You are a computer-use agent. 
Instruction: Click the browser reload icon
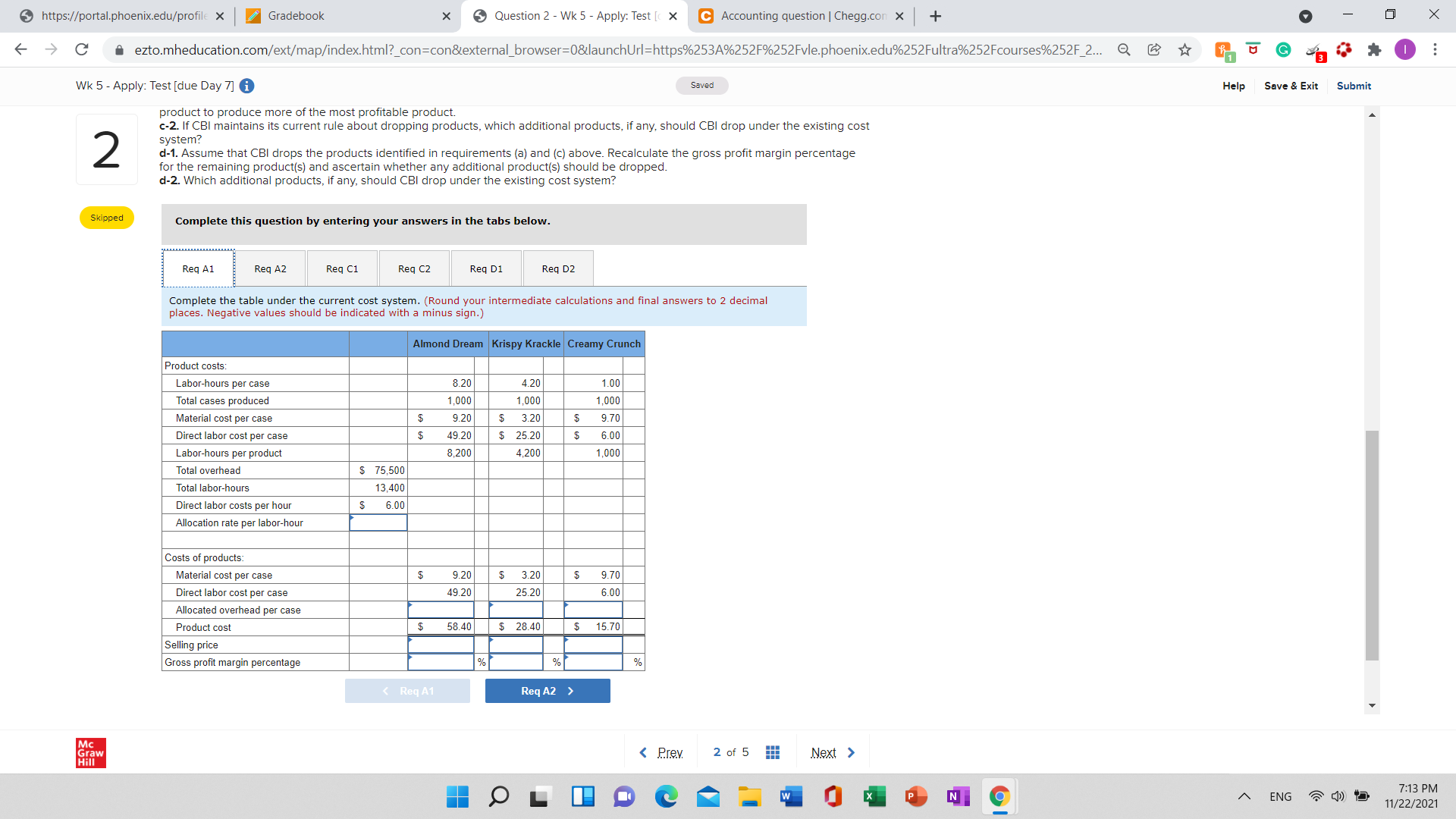coord(81,50)
